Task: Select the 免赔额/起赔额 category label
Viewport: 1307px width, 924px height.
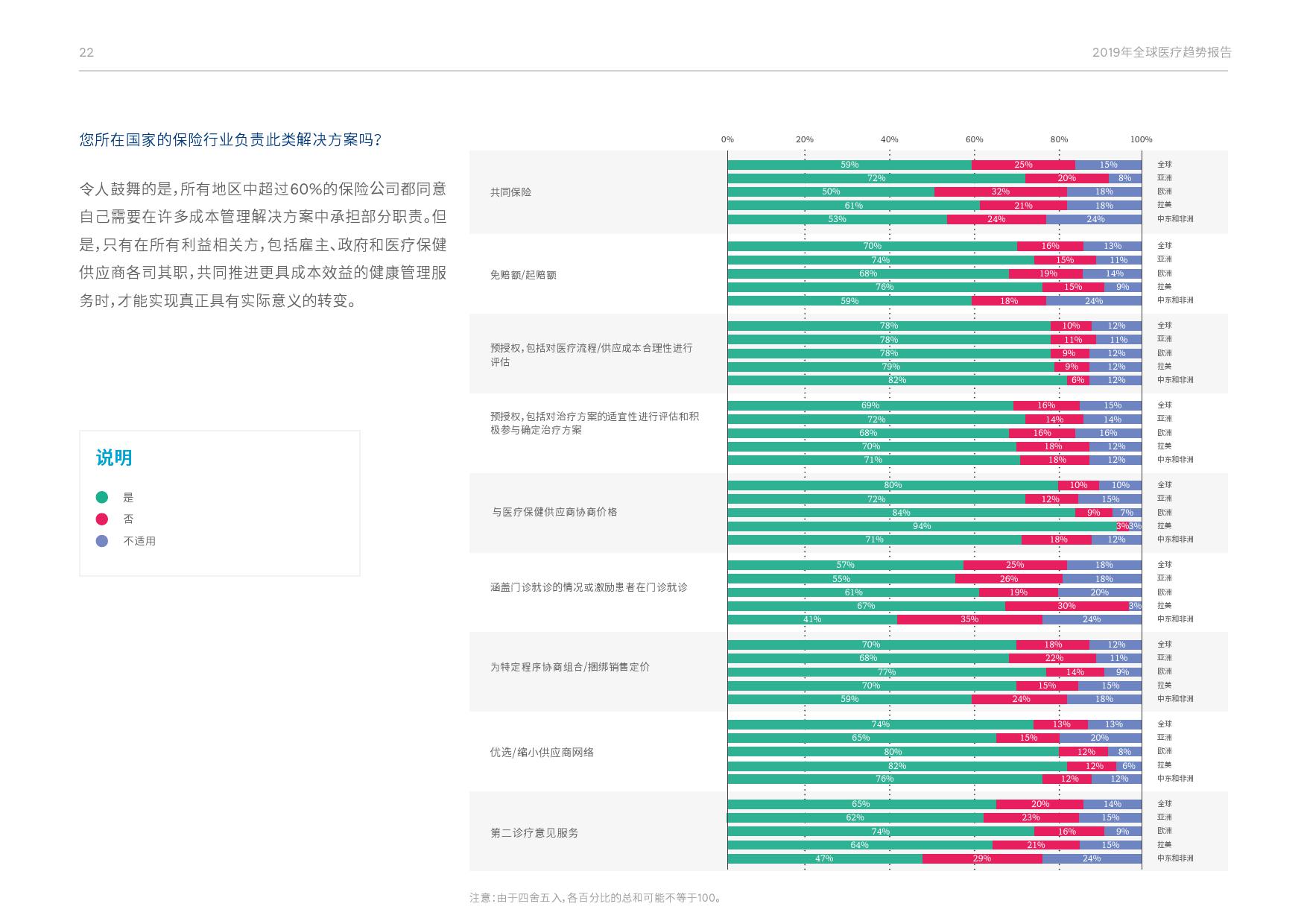Action: [x=523, y=275]
